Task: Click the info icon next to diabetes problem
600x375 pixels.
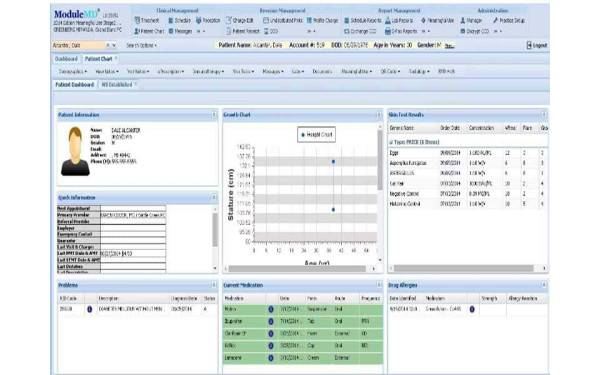Action: pos(90,309)
